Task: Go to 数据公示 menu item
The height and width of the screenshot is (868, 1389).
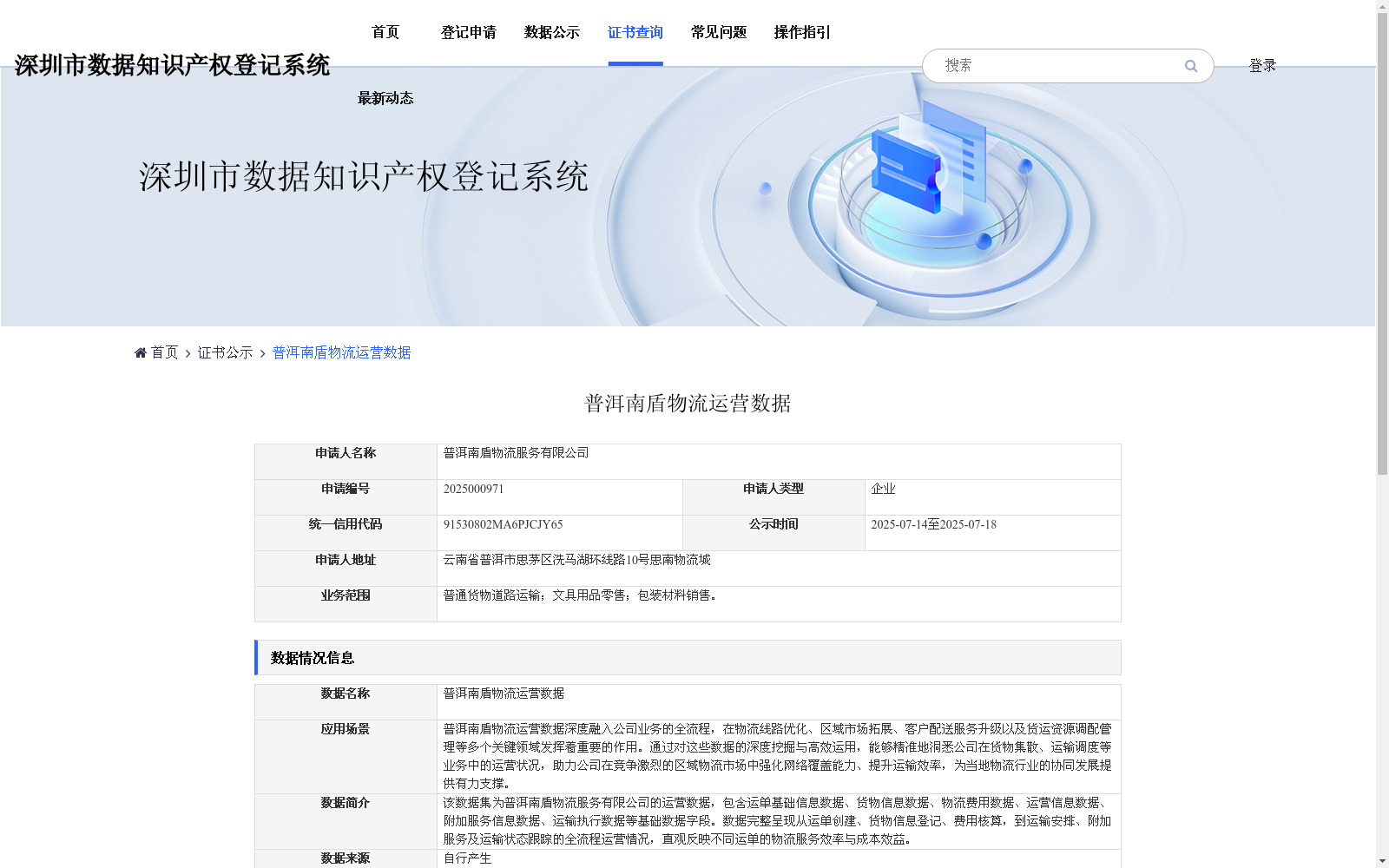Action: click(552, 32)
